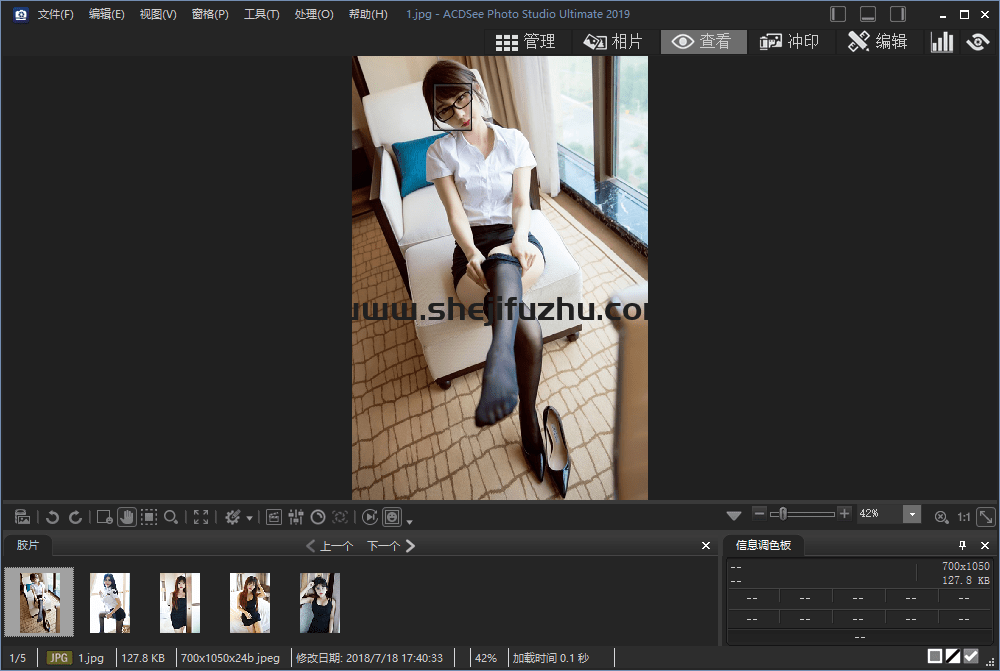Open the bar chart dashboard icon
Viewport: 1000px width, 671px height.
(942, 42)
